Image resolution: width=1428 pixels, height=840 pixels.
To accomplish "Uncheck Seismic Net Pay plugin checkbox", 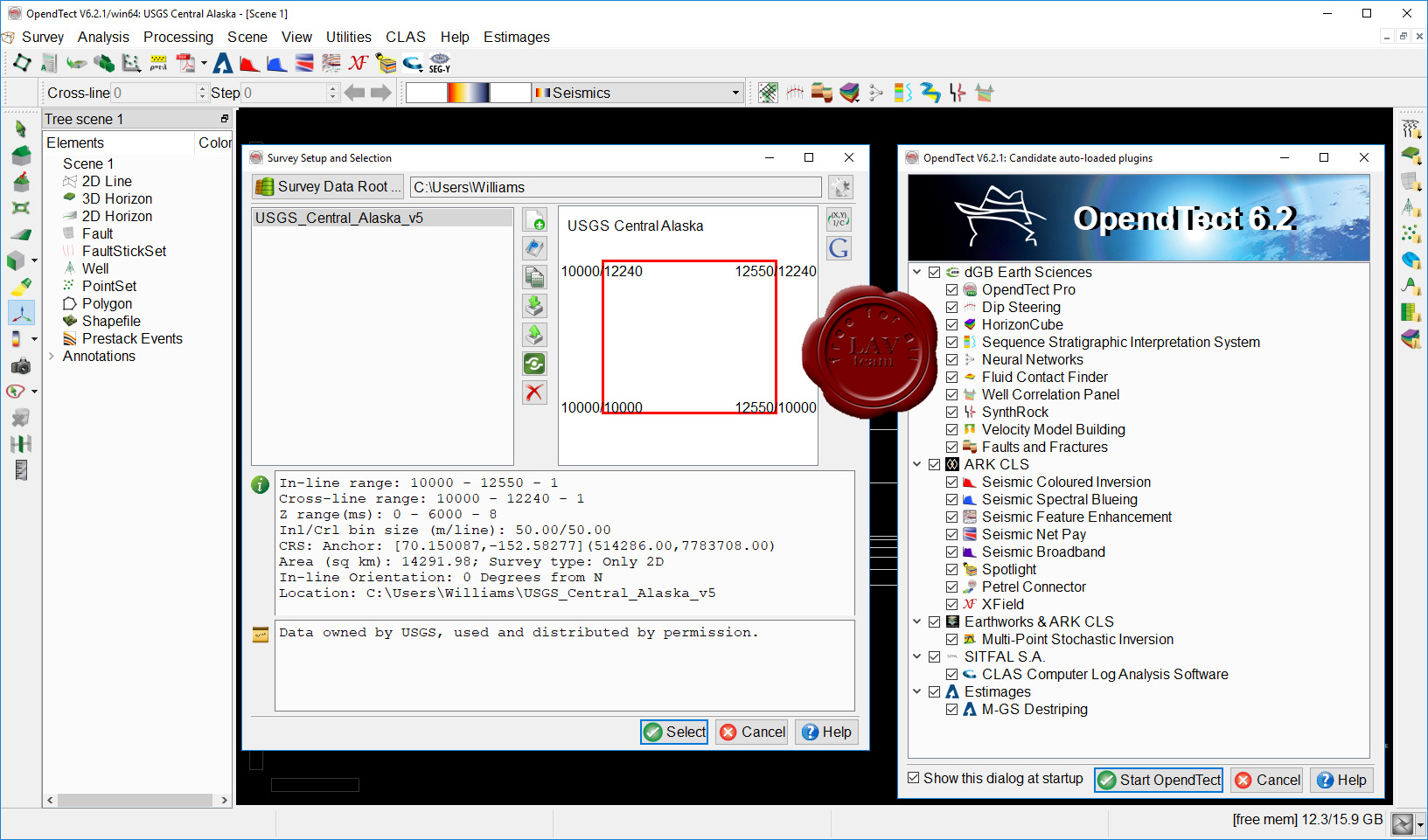I will (952, 535).
